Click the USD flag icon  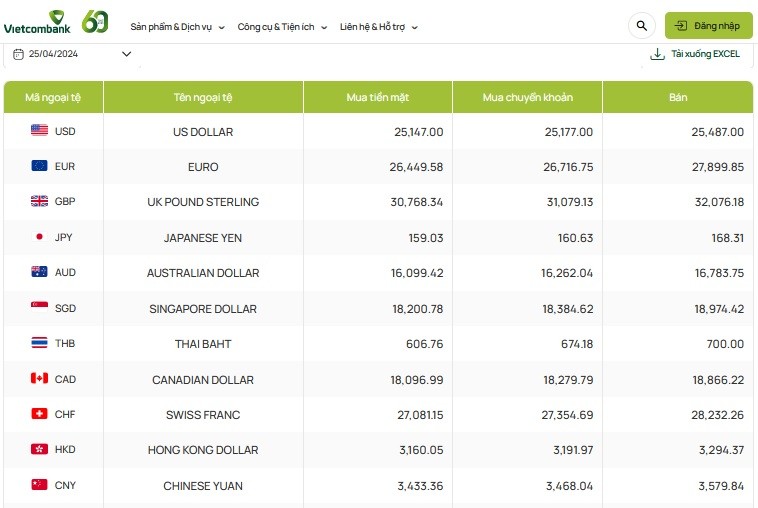click(x=39, y=131)
